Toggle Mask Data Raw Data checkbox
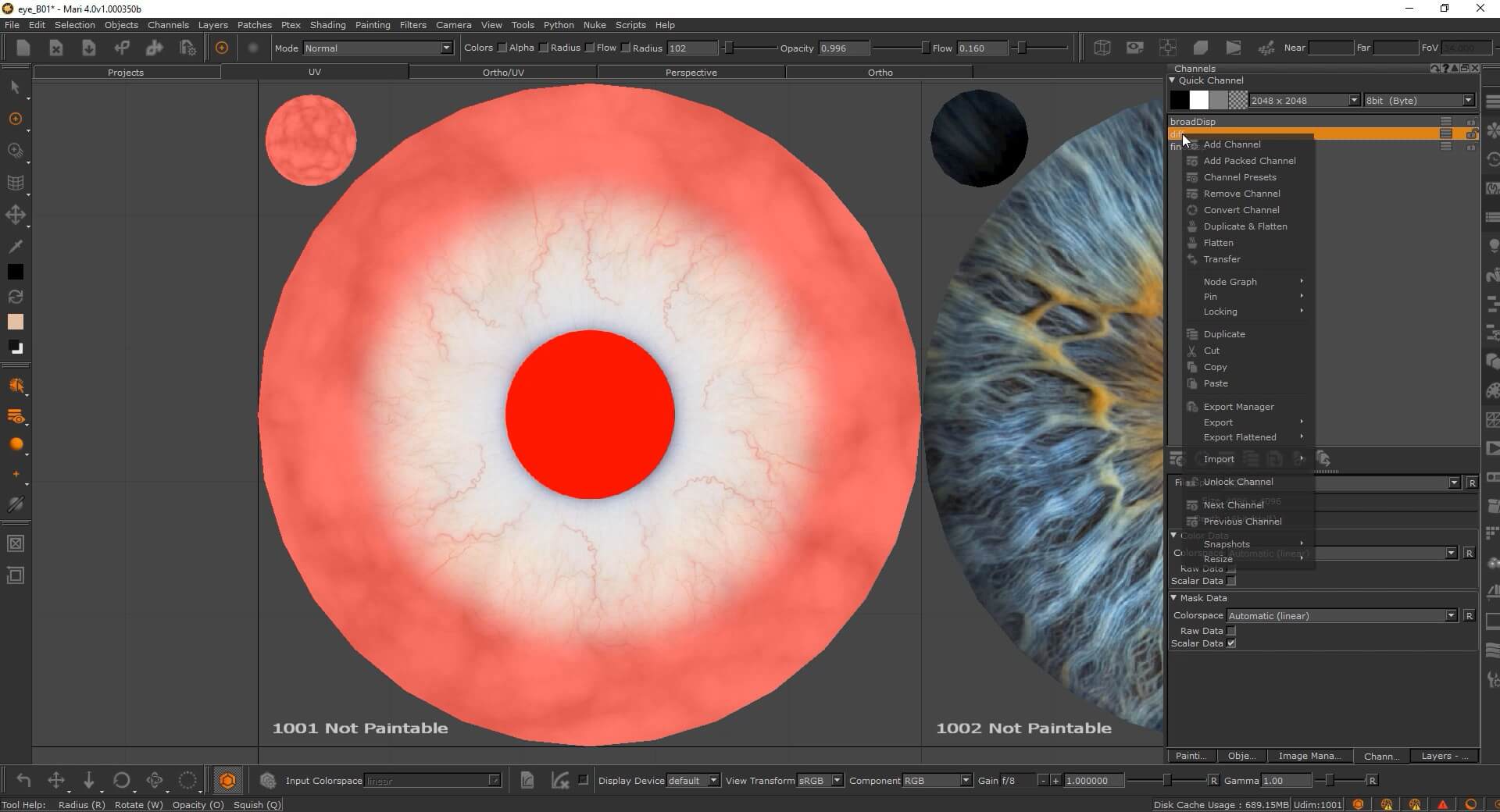 click(x=1231, y=631)
